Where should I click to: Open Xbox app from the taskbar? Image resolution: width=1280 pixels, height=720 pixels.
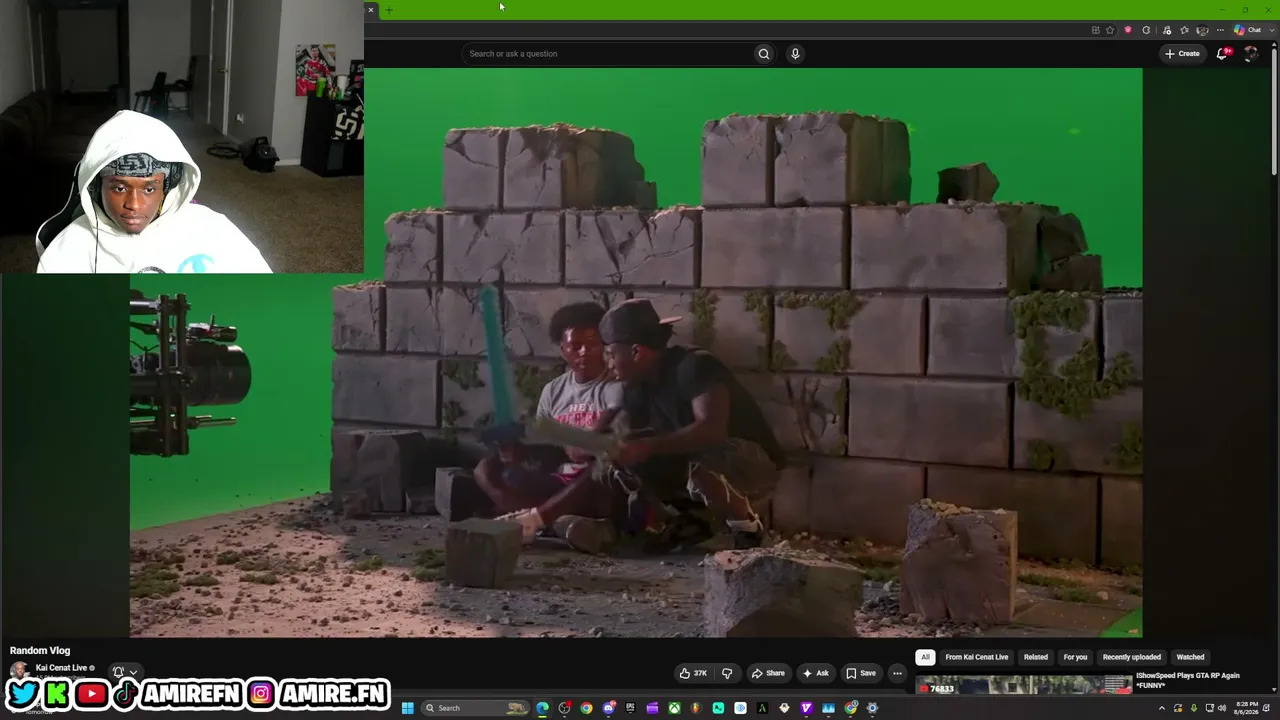[674, 708]
